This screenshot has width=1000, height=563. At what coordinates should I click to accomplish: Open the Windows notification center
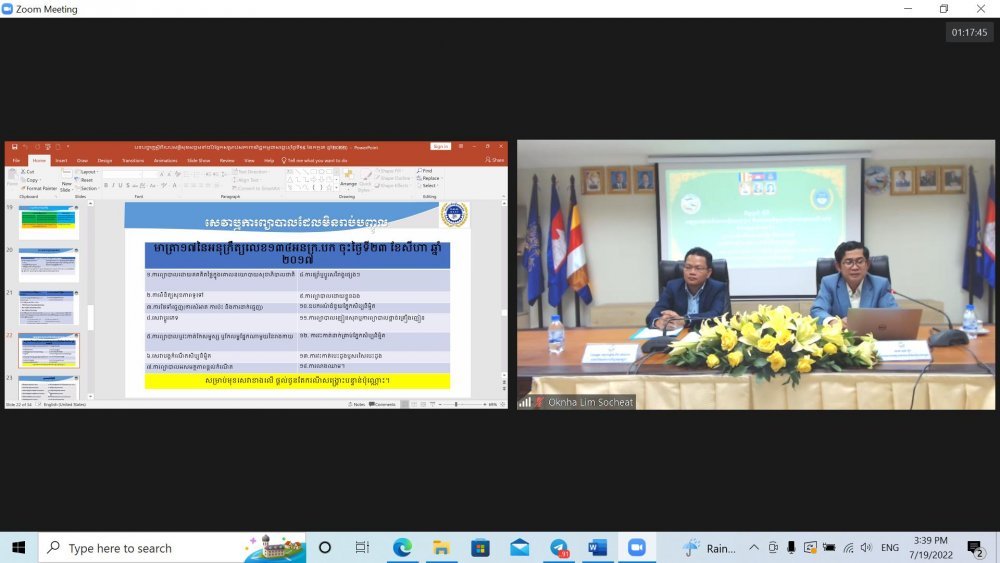click(974, 548)
